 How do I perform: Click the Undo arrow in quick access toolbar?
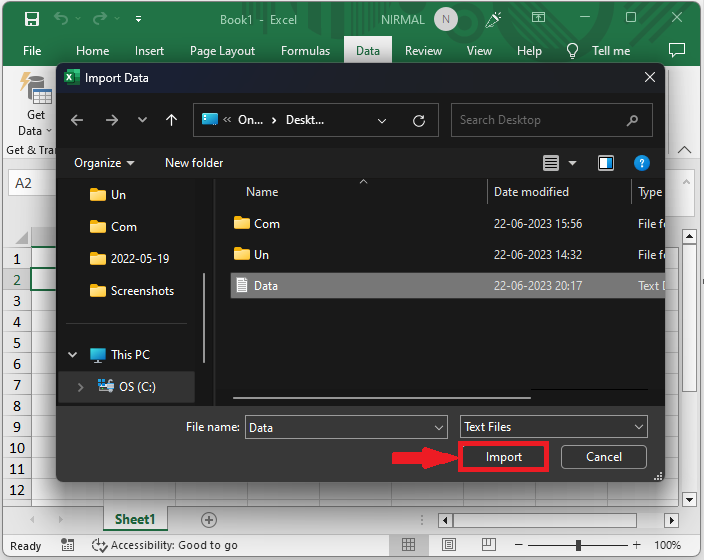coord(61,18)
